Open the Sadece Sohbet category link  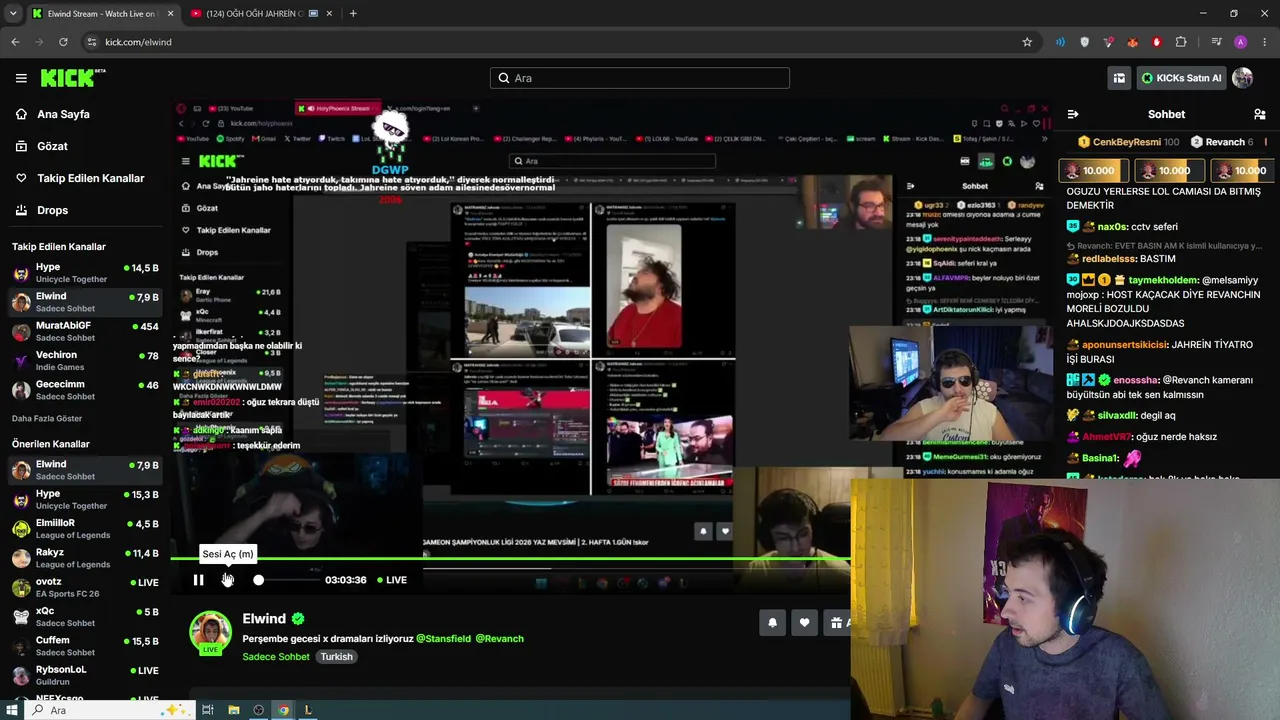coord(276,657)
